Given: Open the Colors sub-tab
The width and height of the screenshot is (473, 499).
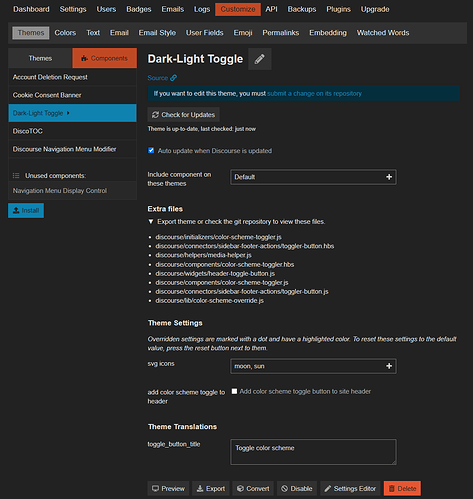Looking at the screenshot, I should point(65,33).
